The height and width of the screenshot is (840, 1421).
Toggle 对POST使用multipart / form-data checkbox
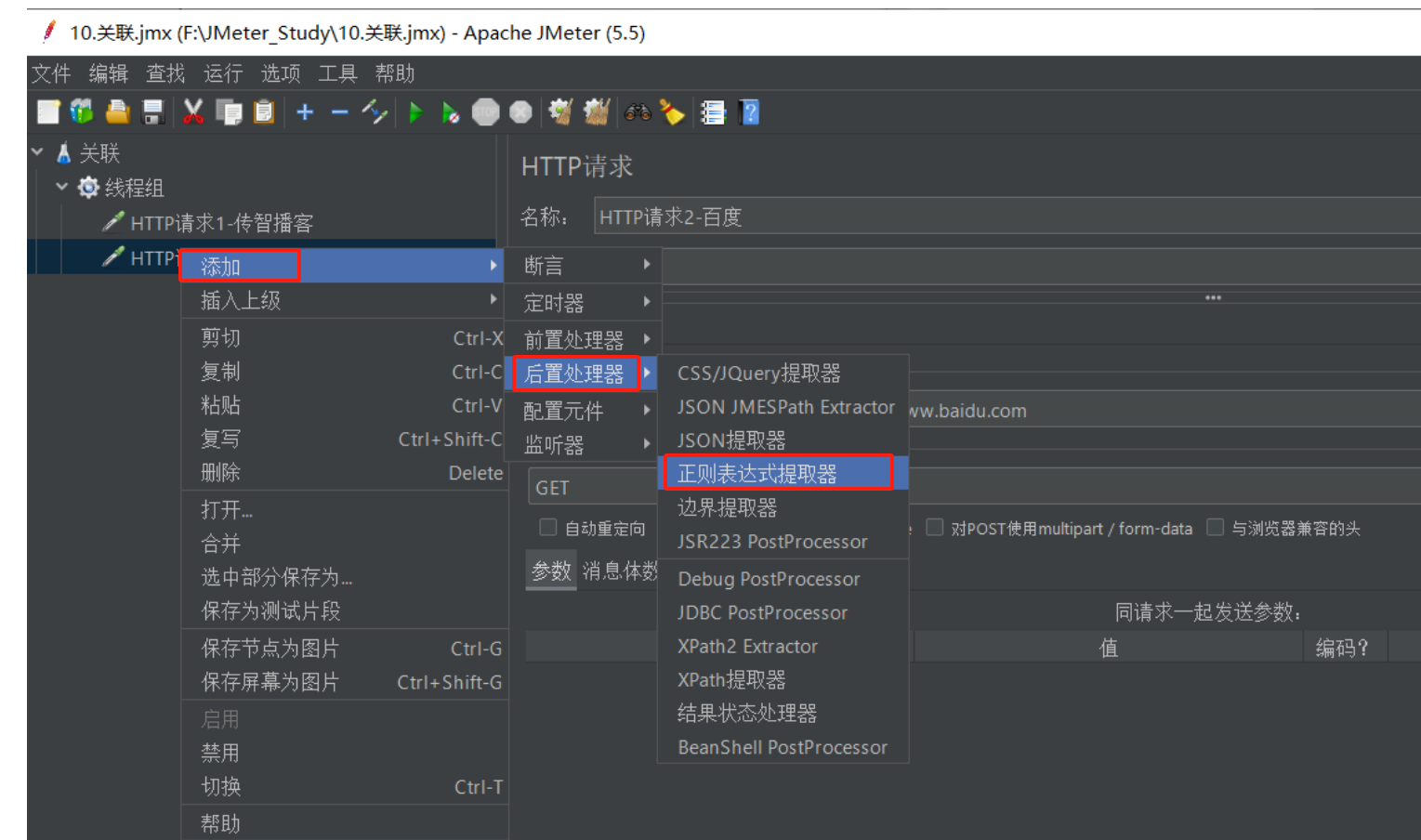[935, 528]
